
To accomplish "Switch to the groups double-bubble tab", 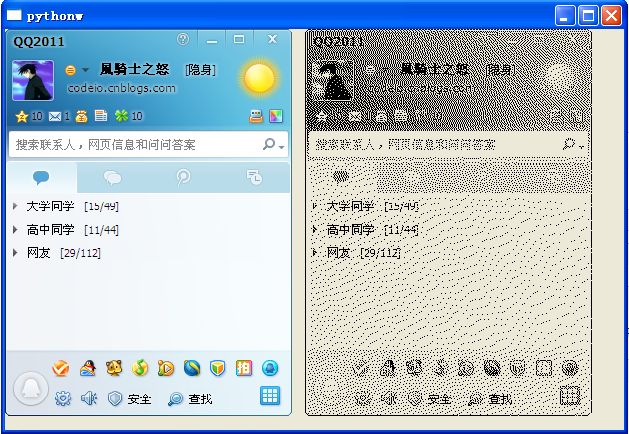I will click(112, 177).
